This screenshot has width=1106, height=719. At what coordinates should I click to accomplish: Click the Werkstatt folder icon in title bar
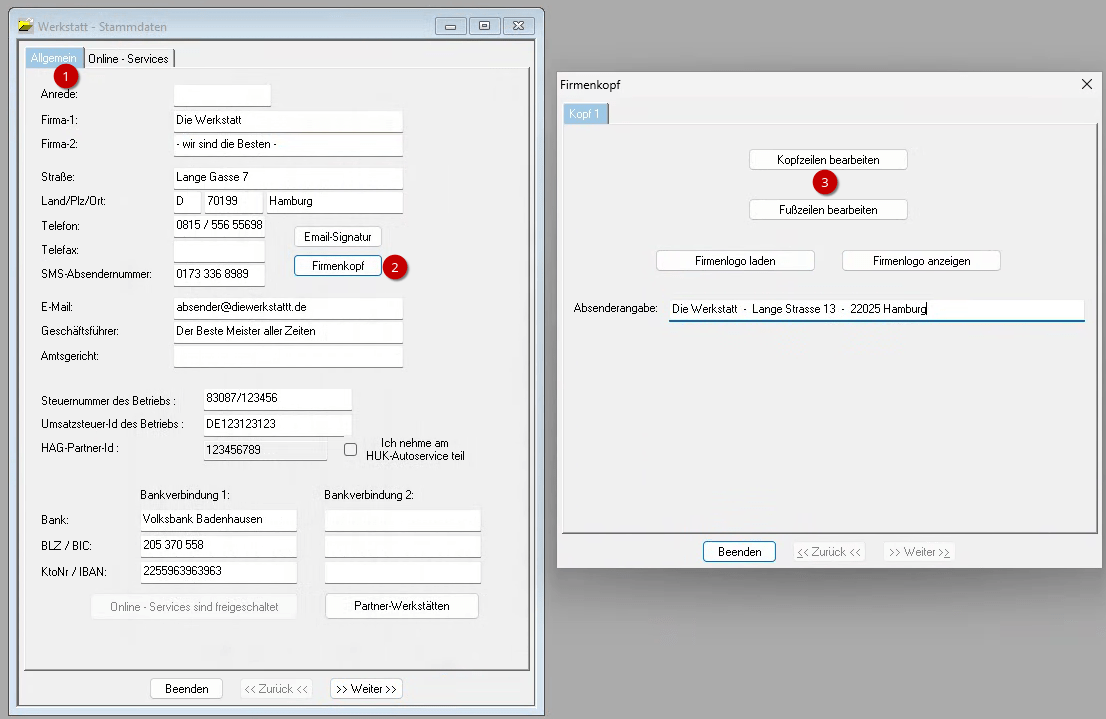point(25,25)
